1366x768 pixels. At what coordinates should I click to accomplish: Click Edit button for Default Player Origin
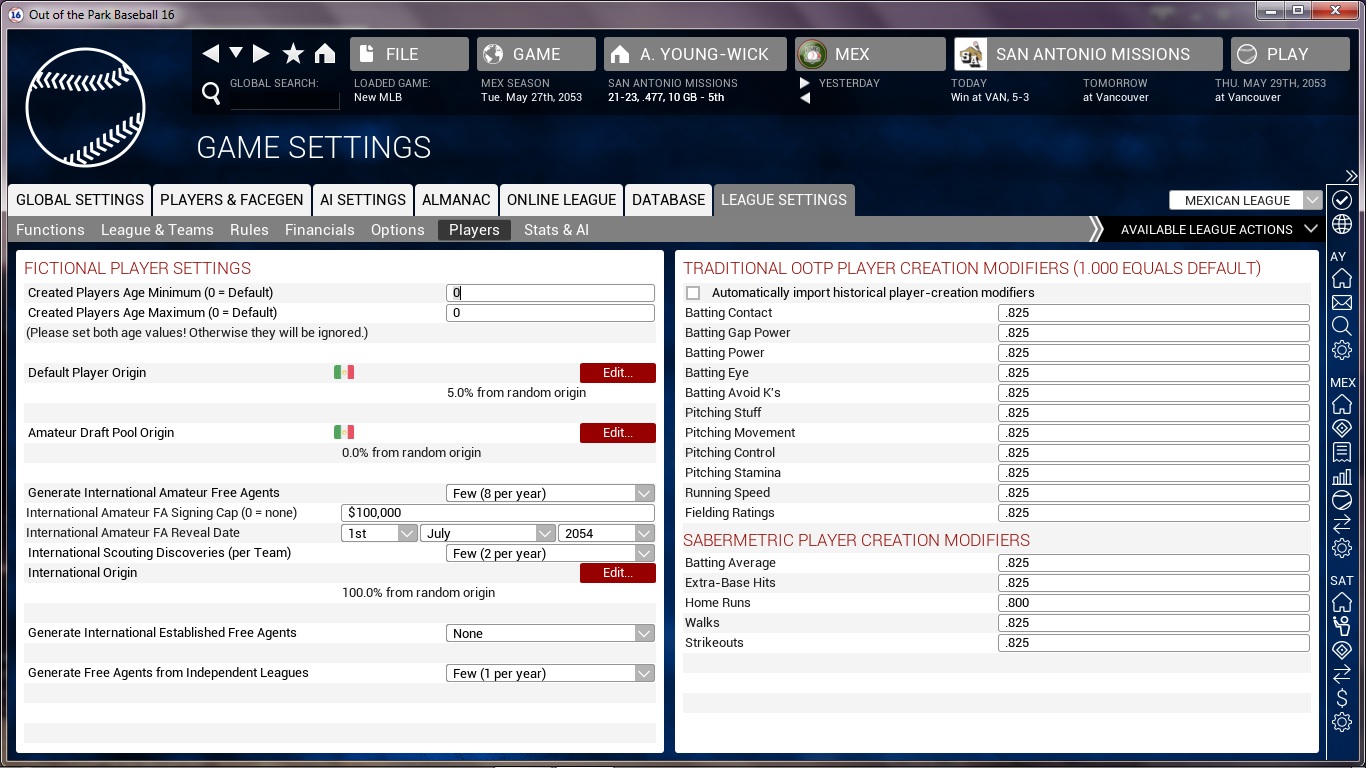pyautogui.click(x=617, y=373)
